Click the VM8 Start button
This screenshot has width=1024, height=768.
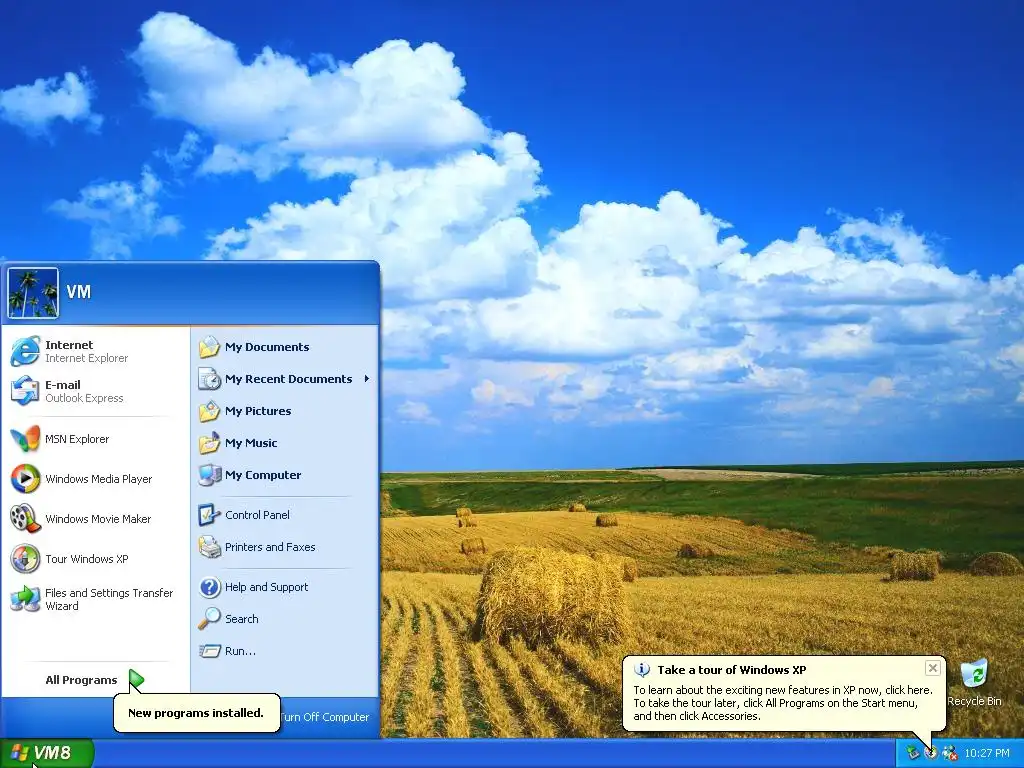pos(47,753)
